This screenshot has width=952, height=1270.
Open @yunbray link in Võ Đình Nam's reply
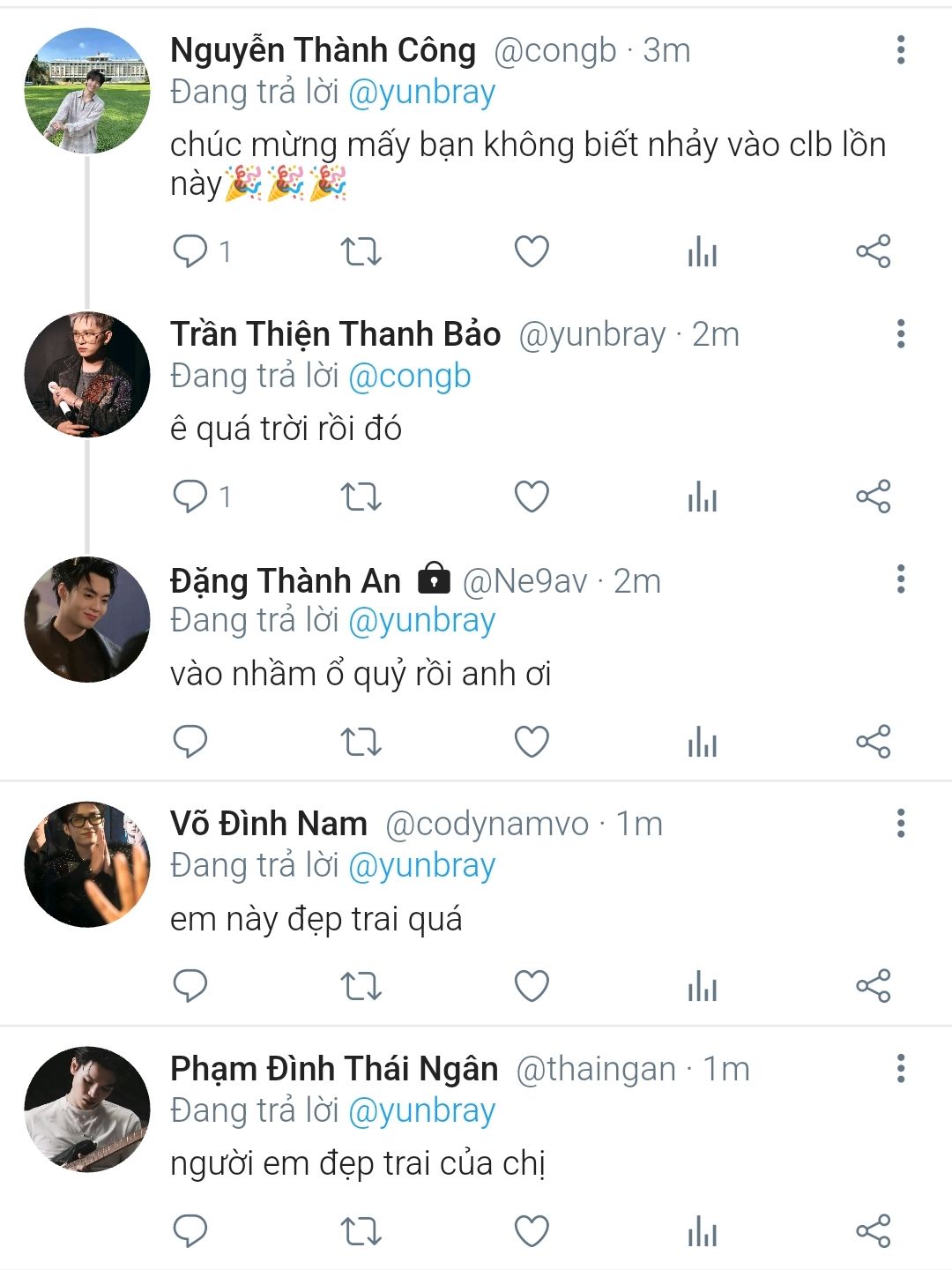(x=422, y=866)
